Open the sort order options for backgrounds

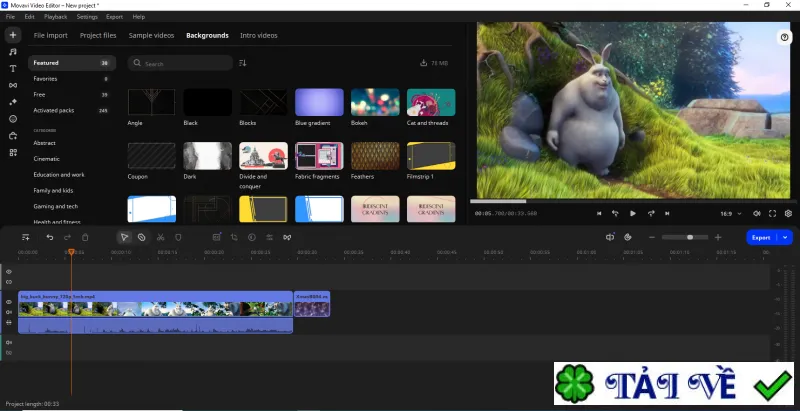click(x=243, y=63)
